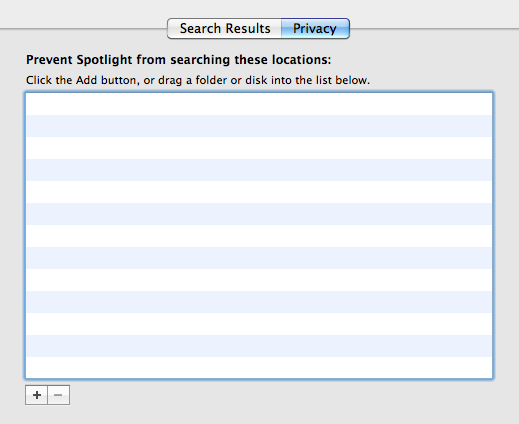Click the minus Remove location button
This screenshot has width=519, height=424.
(59, 395)
